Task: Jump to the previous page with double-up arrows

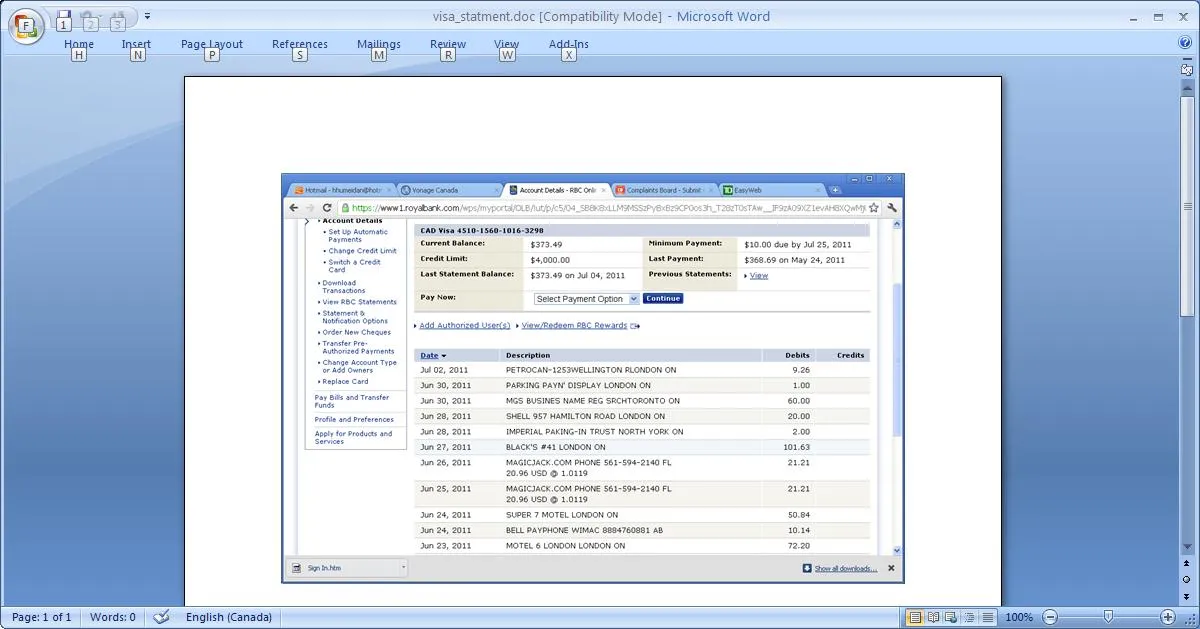Action: [x=1187, y=565]
